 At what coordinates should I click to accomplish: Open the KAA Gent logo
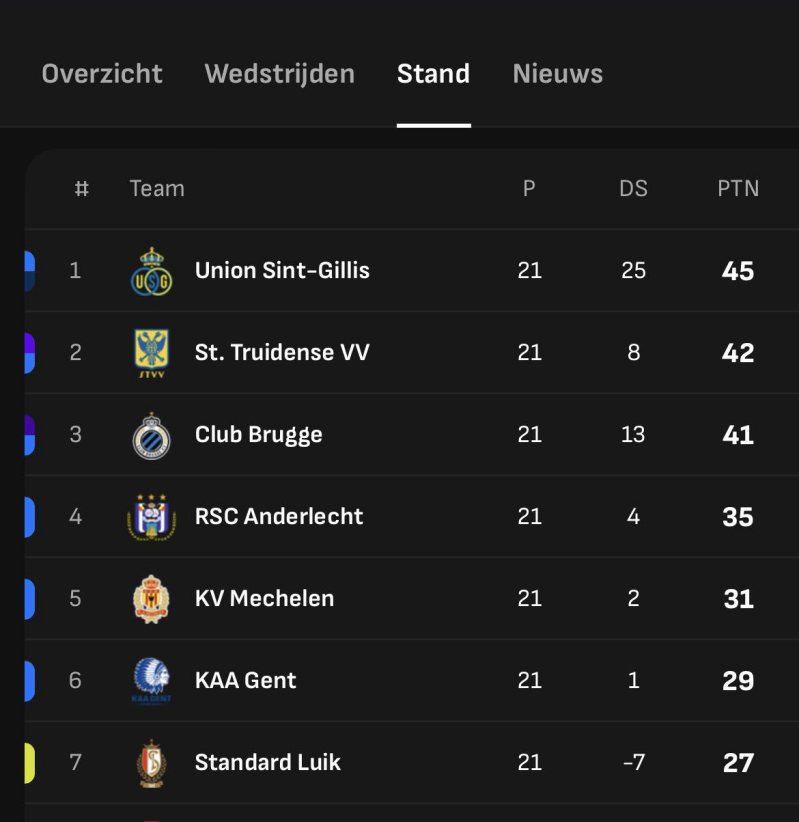click(152, 681)
